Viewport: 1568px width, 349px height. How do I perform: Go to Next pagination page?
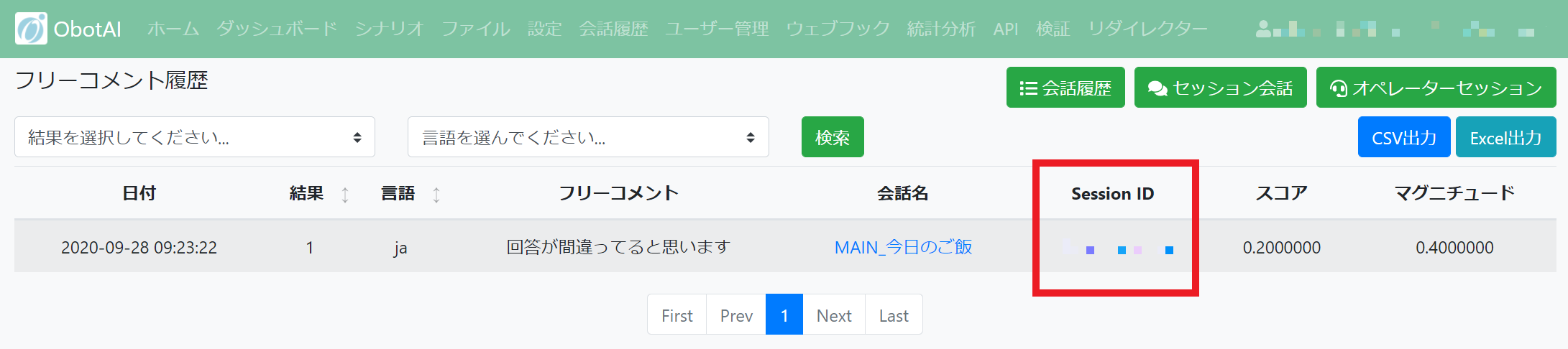coord(834,315)
